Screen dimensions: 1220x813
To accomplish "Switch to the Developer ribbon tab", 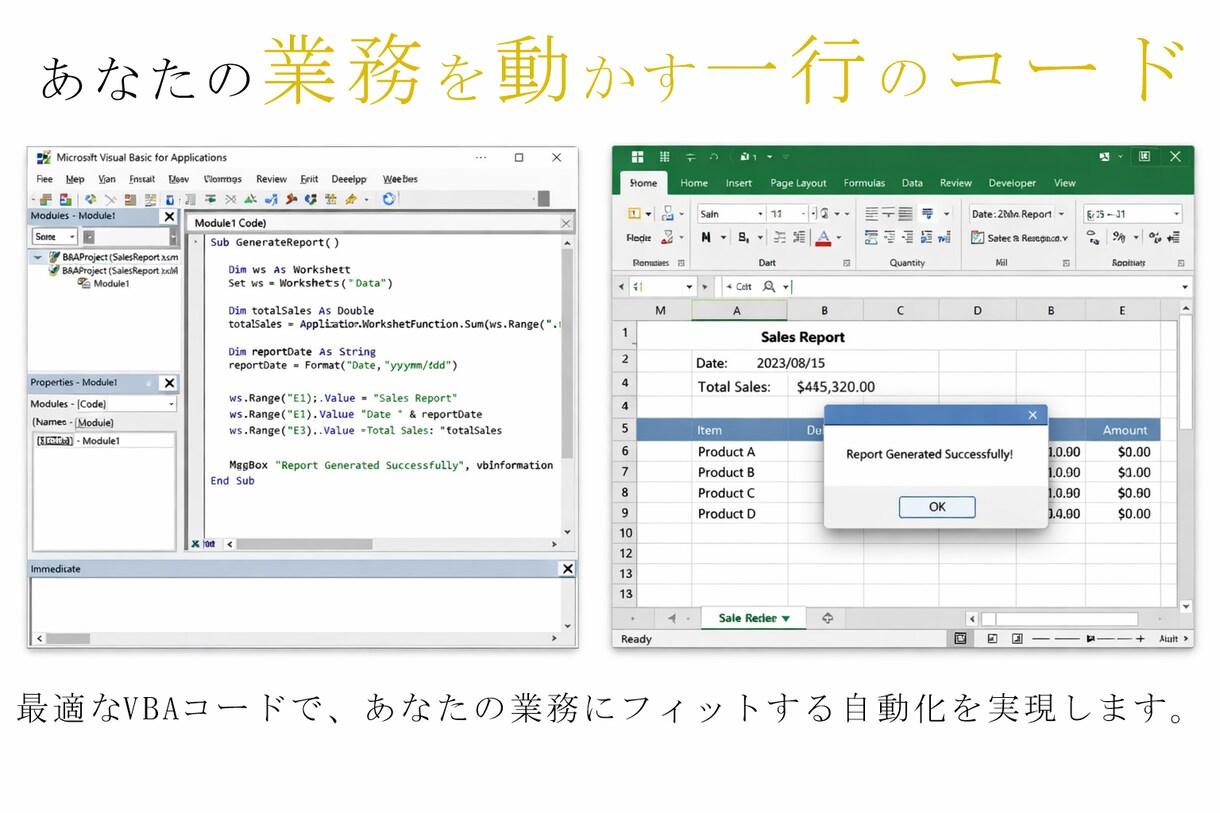I will [1012, 183].
